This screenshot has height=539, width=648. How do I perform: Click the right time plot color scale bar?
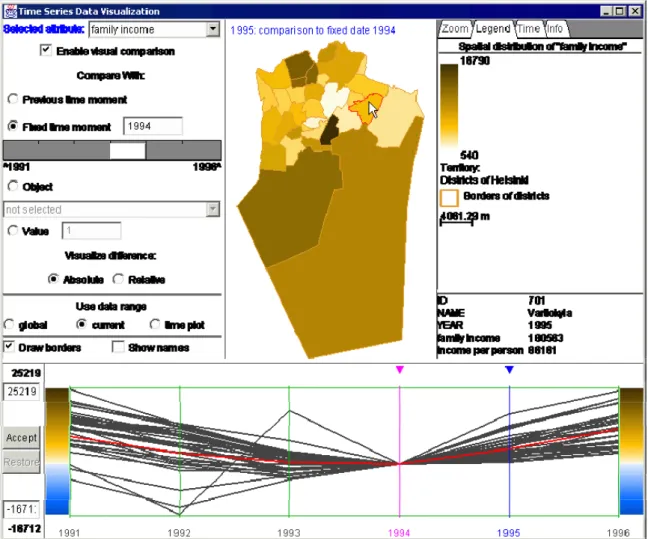point(631,451)
